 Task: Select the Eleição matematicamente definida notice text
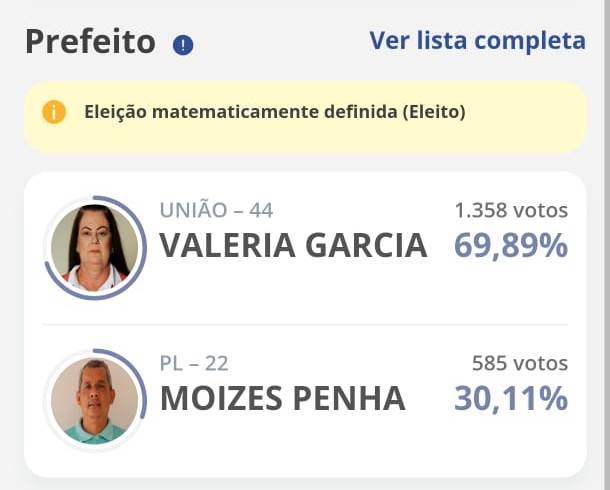click(x=275, y=112)
